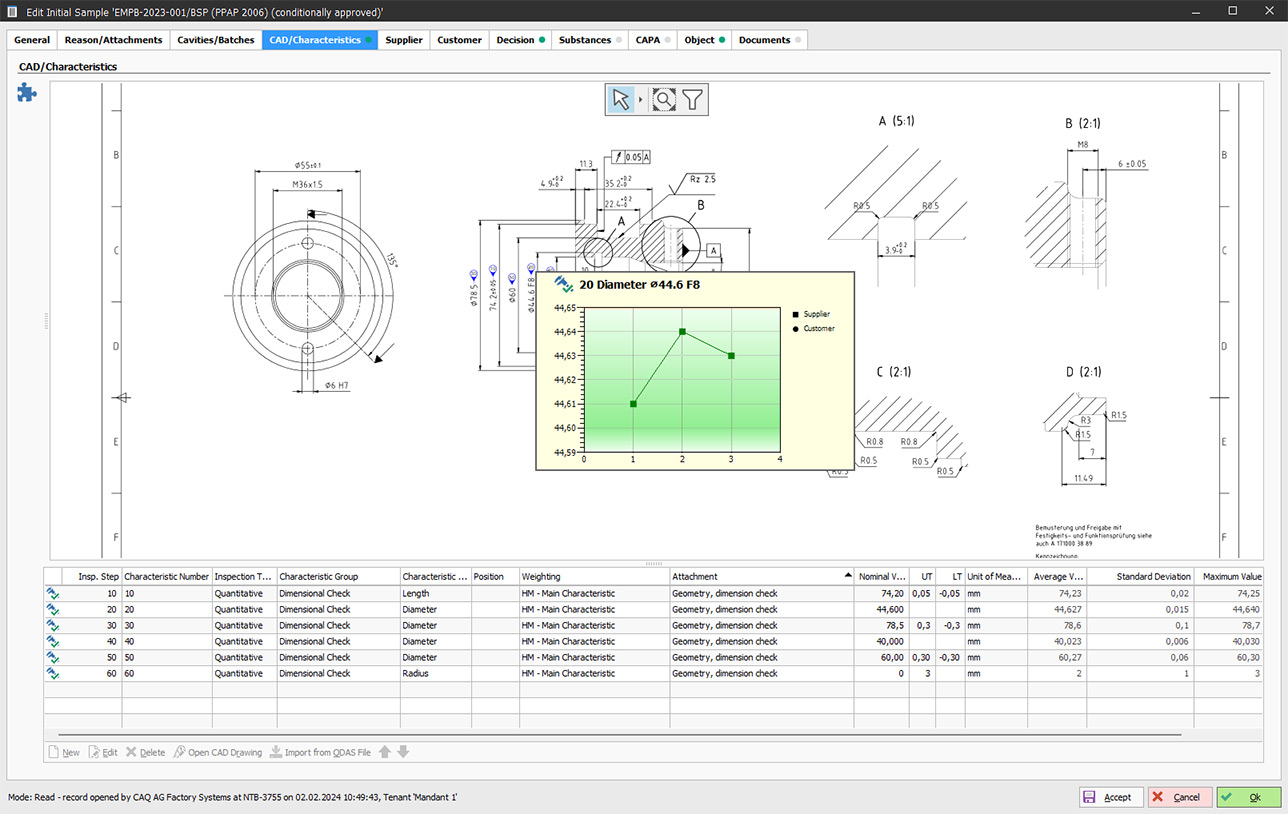The width and height of the screenshot is (1288, 814).
Task: Select the pointer tool in drawing toolbar
Action: point(621,99)
